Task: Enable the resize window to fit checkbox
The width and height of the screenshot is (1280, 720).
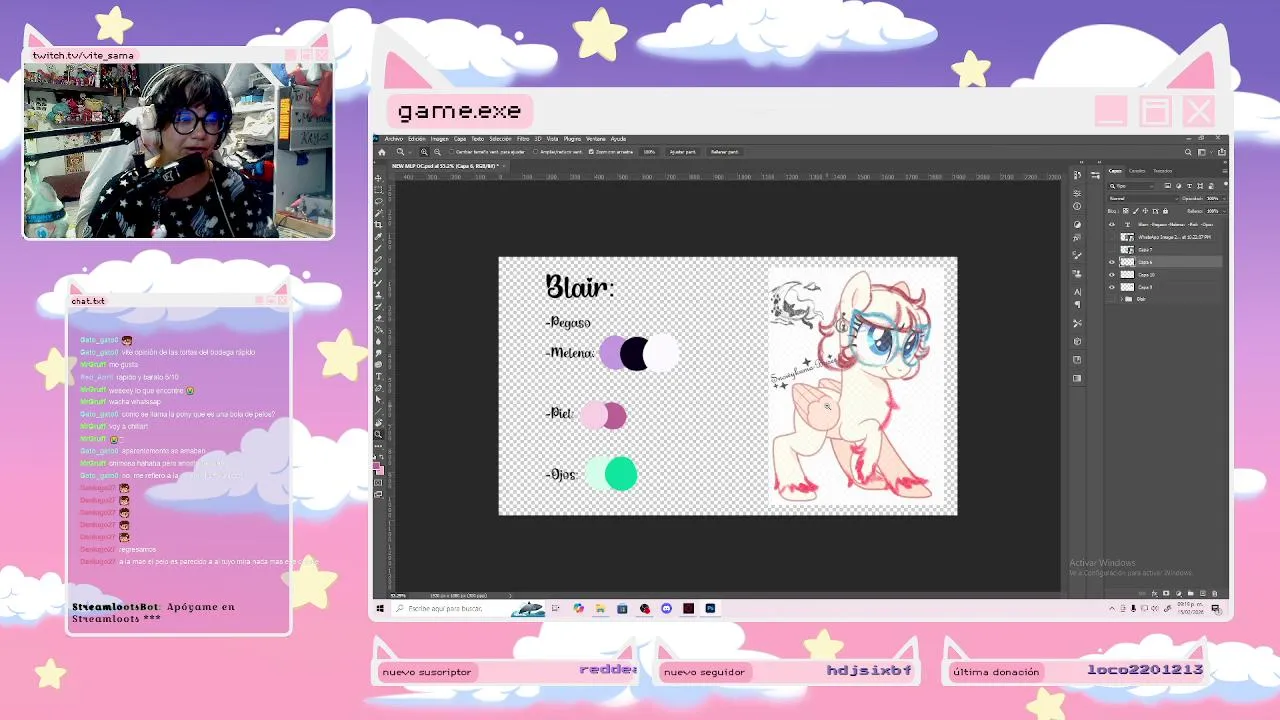Action: tap(452, 152)
